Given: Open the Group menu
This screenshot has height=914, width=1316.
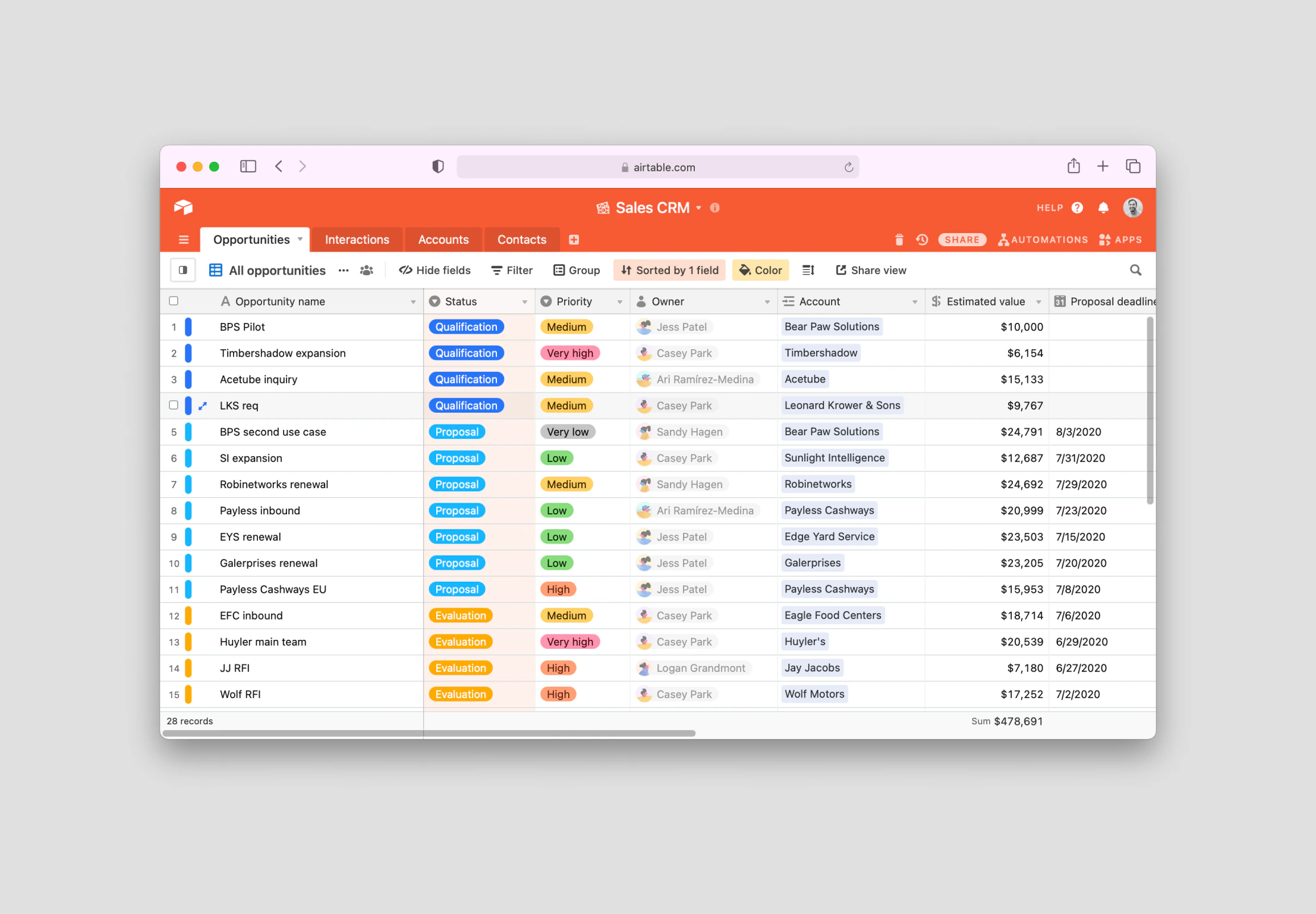Looking at the screenshot, I should 577,271.
